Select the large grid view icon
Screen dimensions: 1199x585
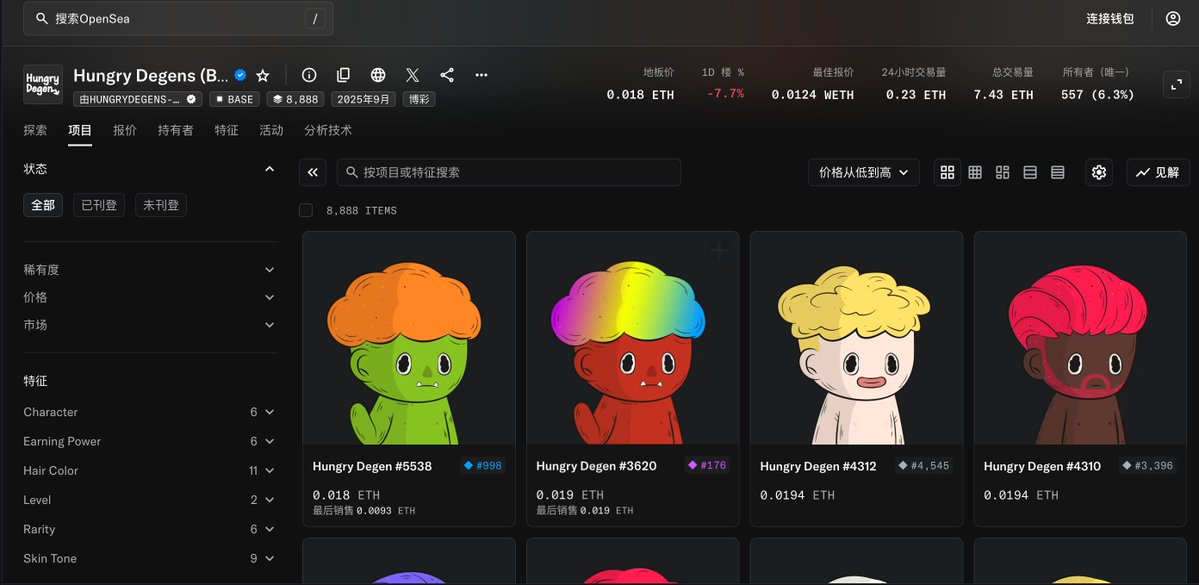pos(947,172)
